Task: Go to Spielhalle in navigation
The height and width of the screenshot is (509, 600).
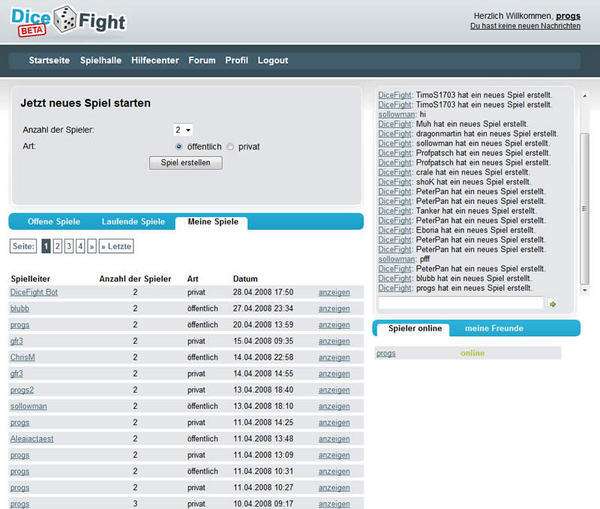Action: click(101, 60)
